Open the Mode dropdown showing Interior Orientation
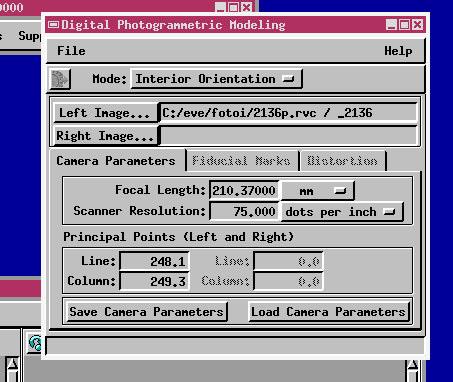453x382 pixels. (x=216, y=79)
